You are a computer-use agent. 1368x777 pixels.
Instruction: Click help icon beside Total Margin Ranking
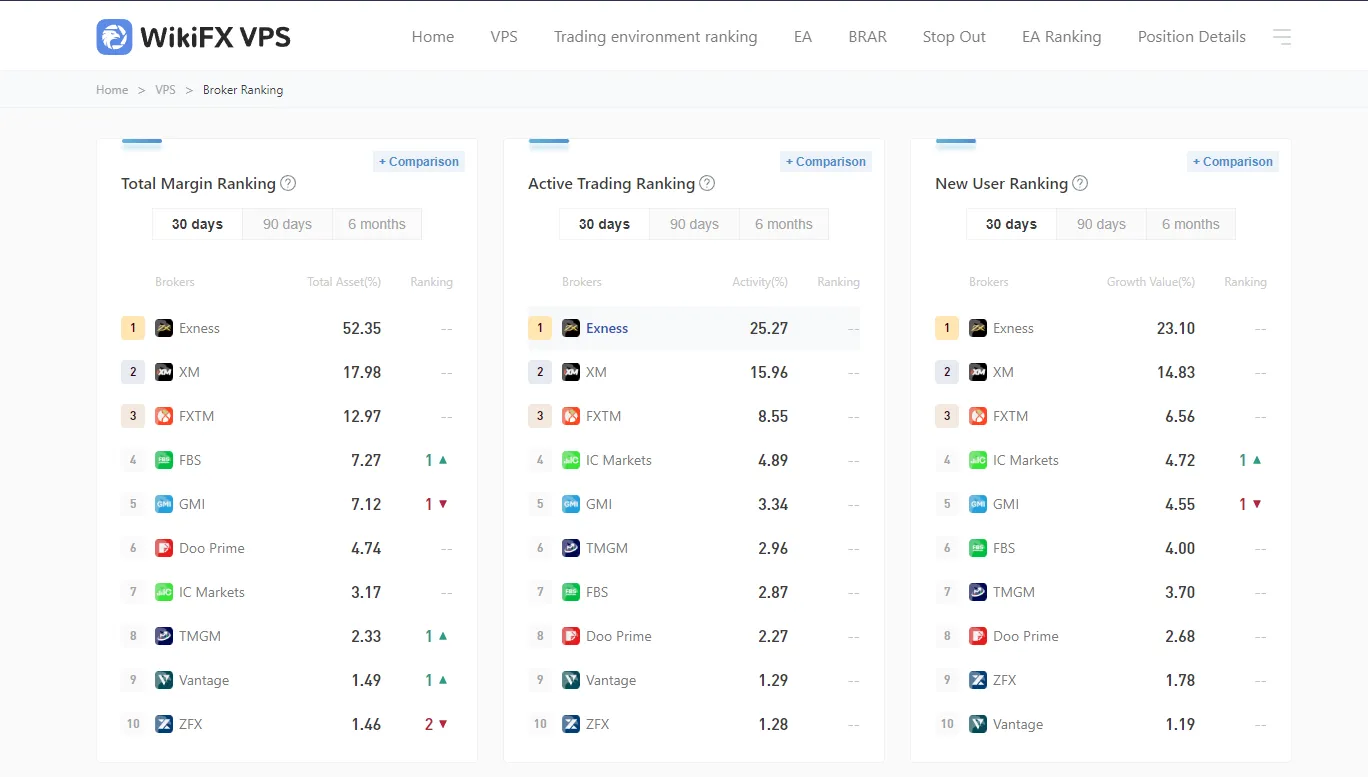[288, 183]
